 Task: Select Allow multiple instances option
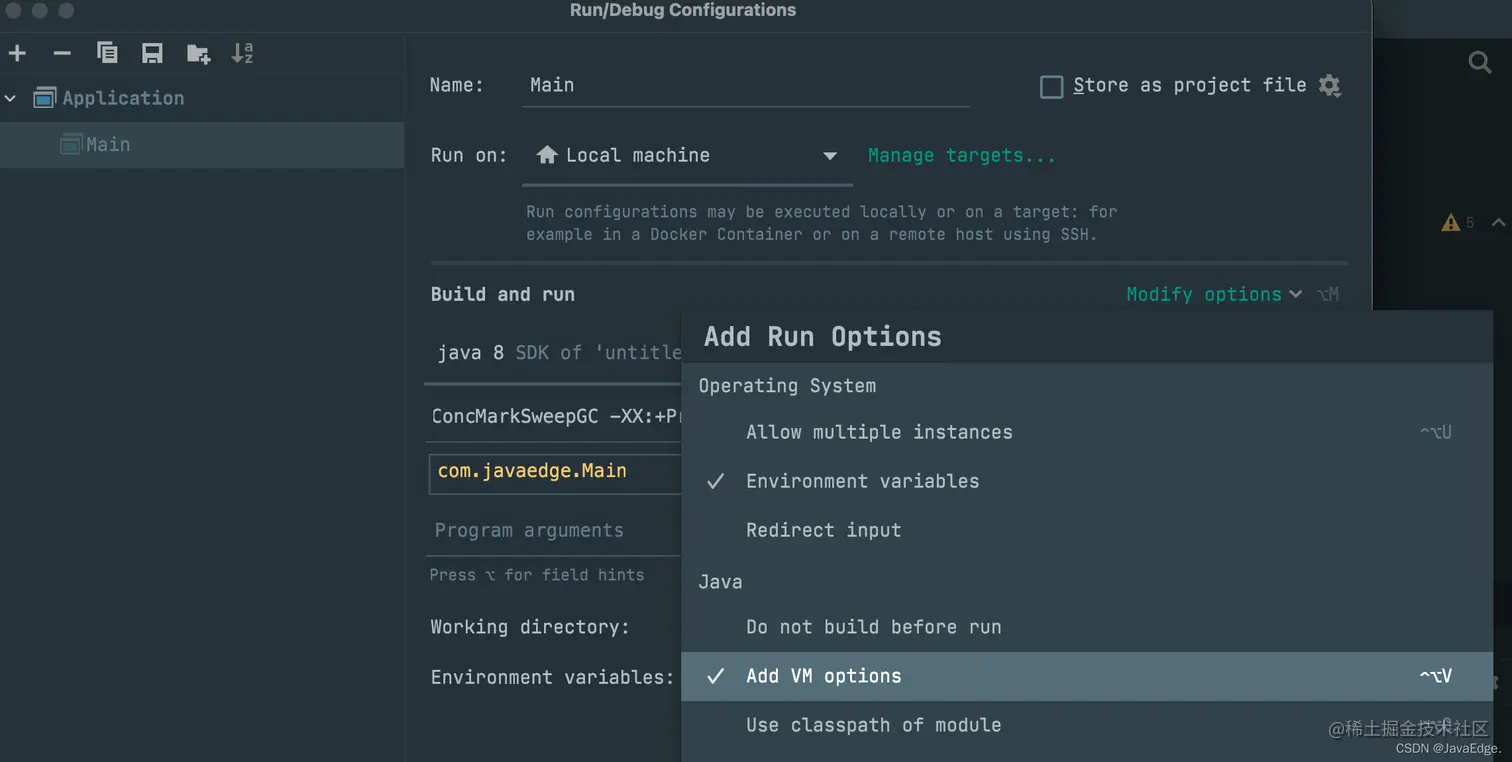[x=878, y=432]
